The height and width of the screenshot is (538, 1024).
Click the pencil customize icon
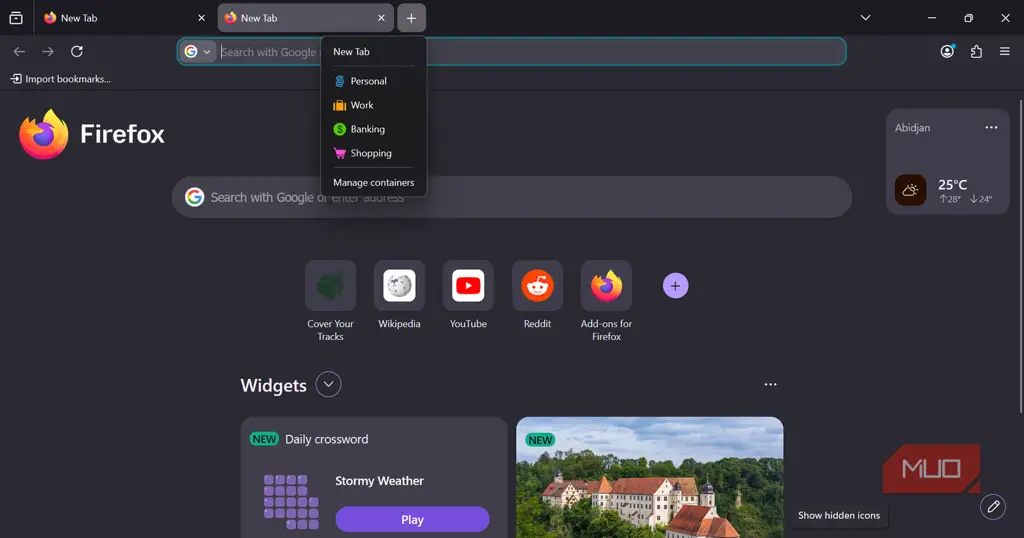993,507
